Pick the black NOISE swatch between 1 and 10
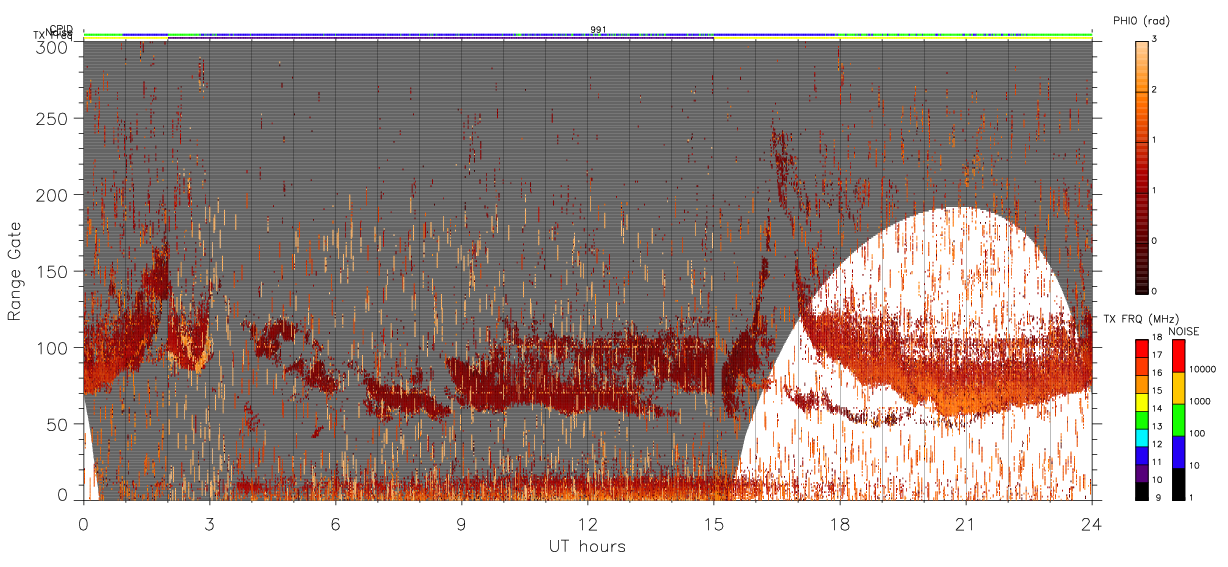1228x567 pixels. click(1179, 483)
